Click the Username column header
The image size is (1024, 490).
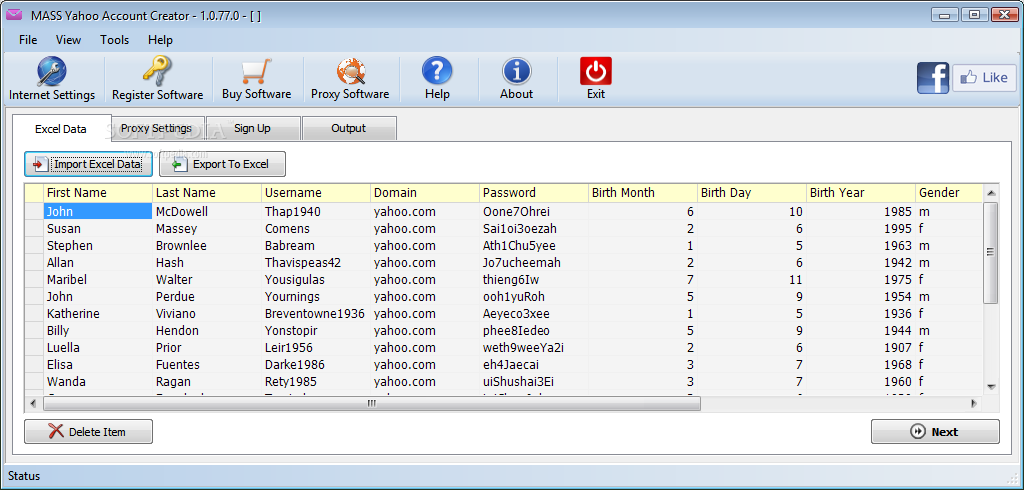(316, 193)
